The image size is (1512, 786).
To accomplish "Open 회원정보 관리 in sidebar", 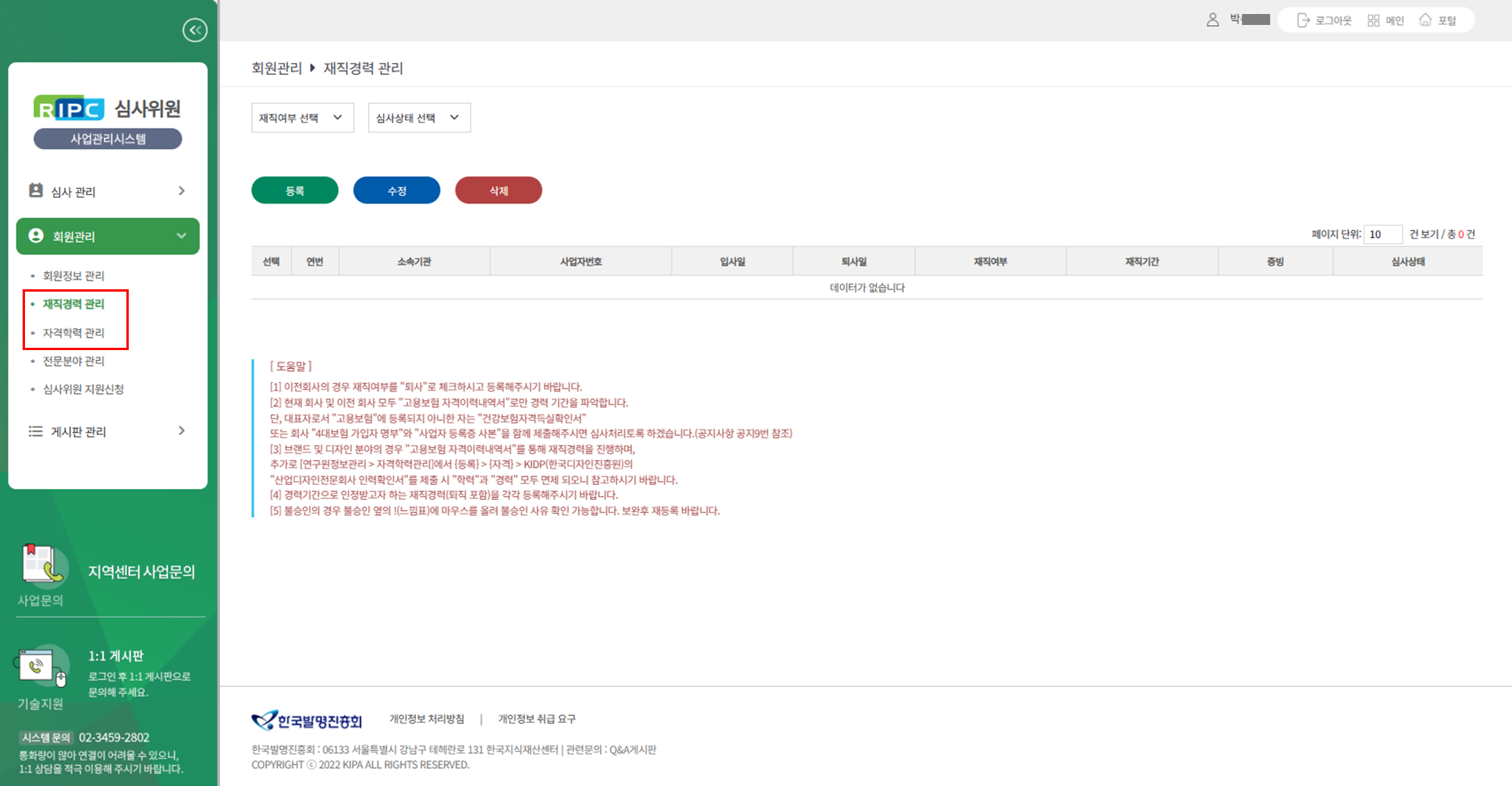I will click(73, 276).
